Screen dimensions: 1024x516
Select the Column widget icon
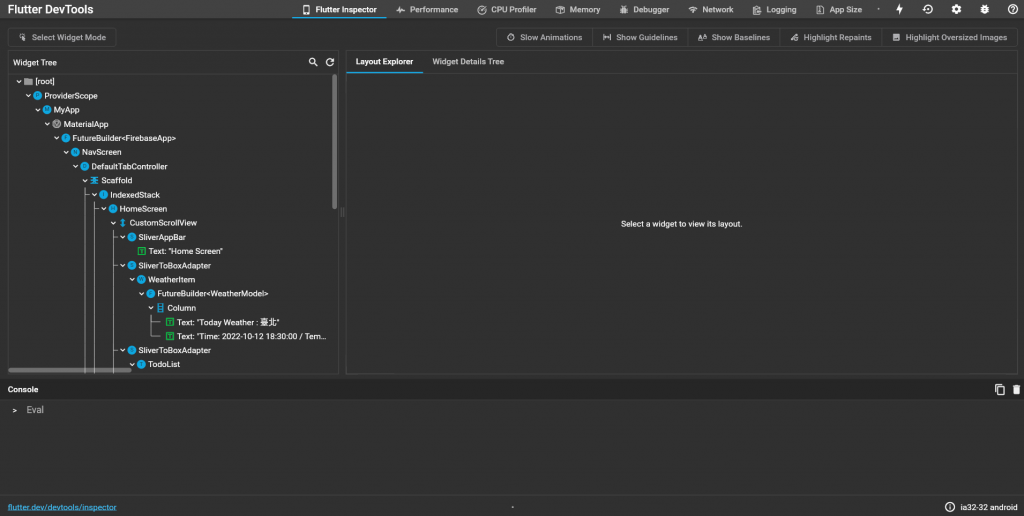[160, 308]
